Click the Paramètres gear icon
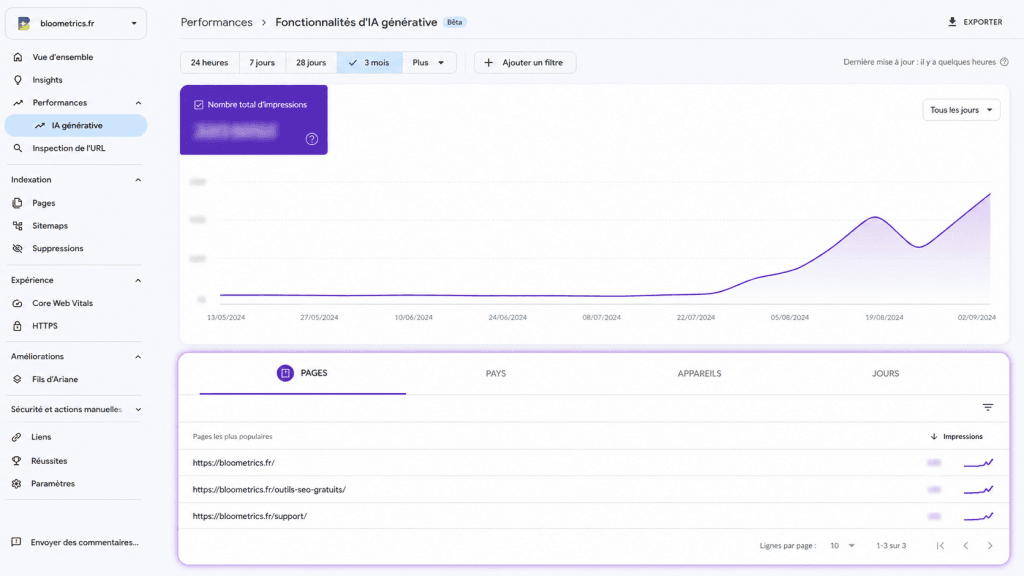The height and width of the screenshot is (576, 1024). tap(16, 484)
